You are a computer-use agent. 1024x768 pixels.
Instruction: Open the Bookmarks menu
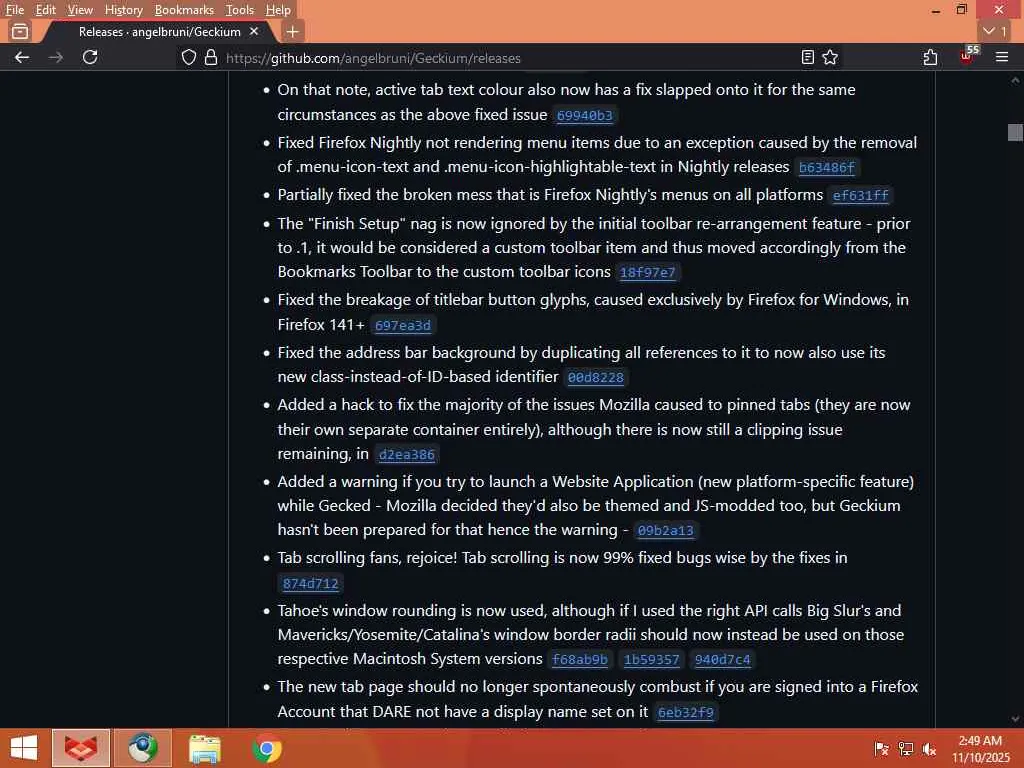click(184, 10)
